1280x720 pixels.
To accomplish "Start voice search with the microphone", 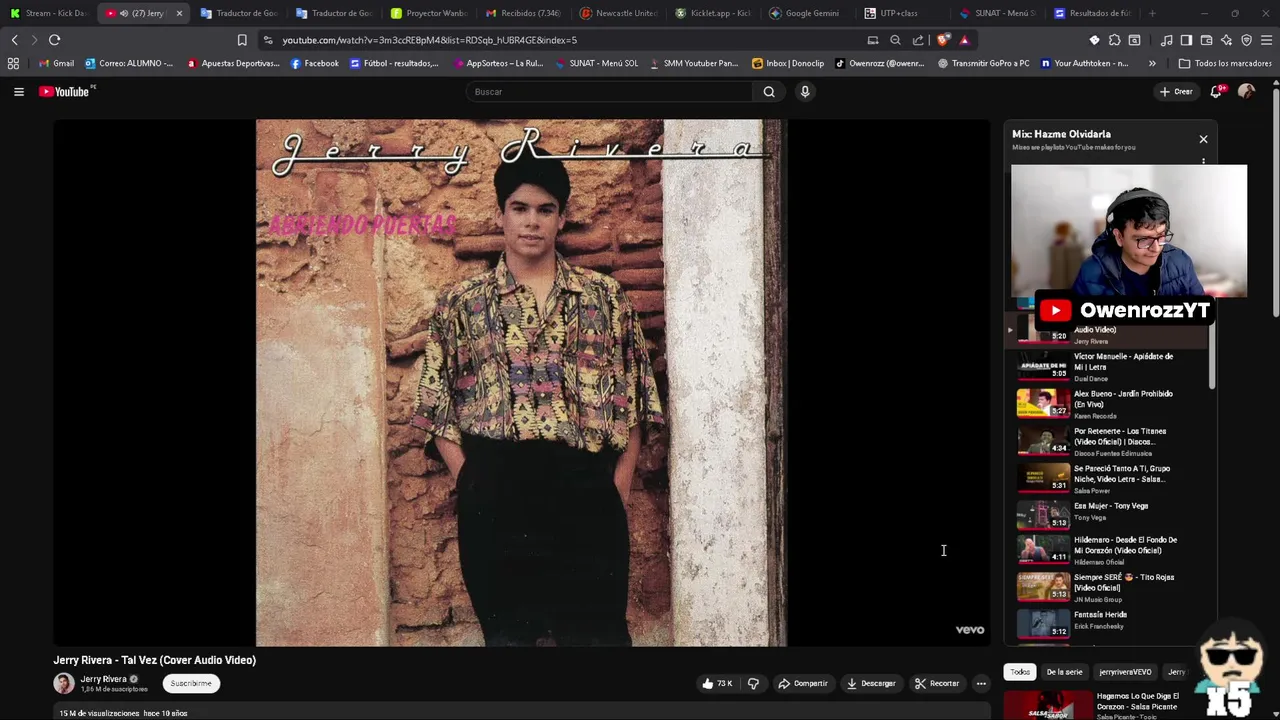I will coord(805,92).
